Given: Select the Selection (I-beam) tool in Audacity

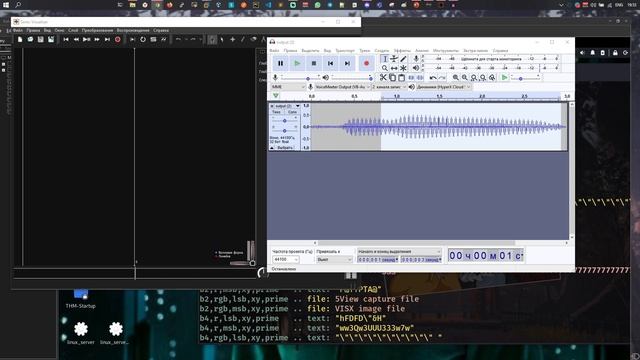Looking at the screenshot, I should 384,59.
